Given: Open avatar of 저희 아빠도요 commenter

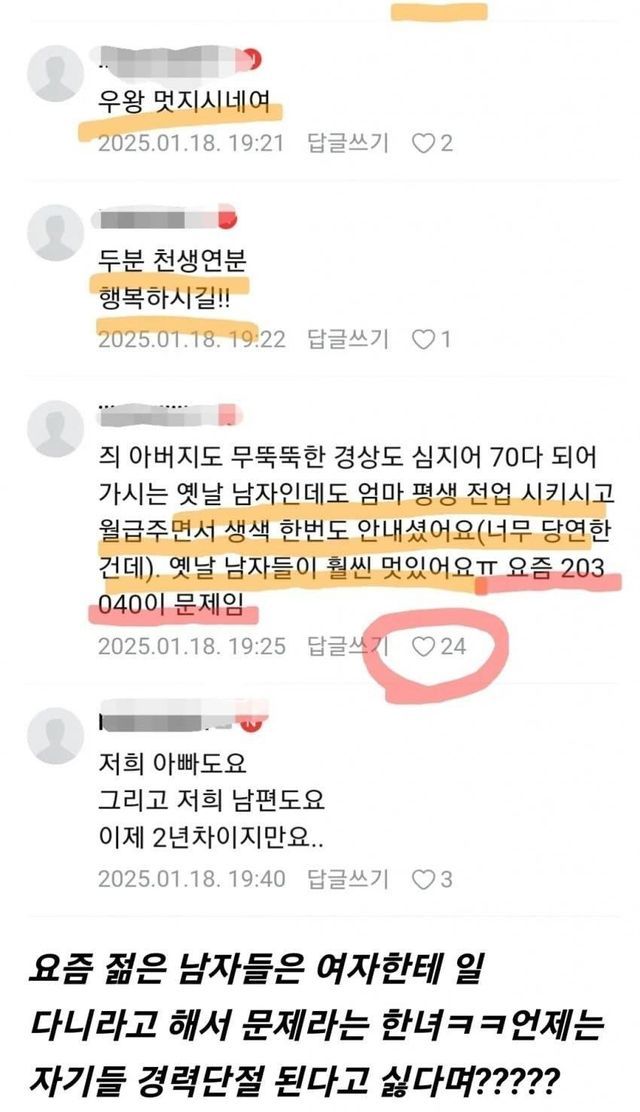Looking at the screenshot, I should pos(55,735).
